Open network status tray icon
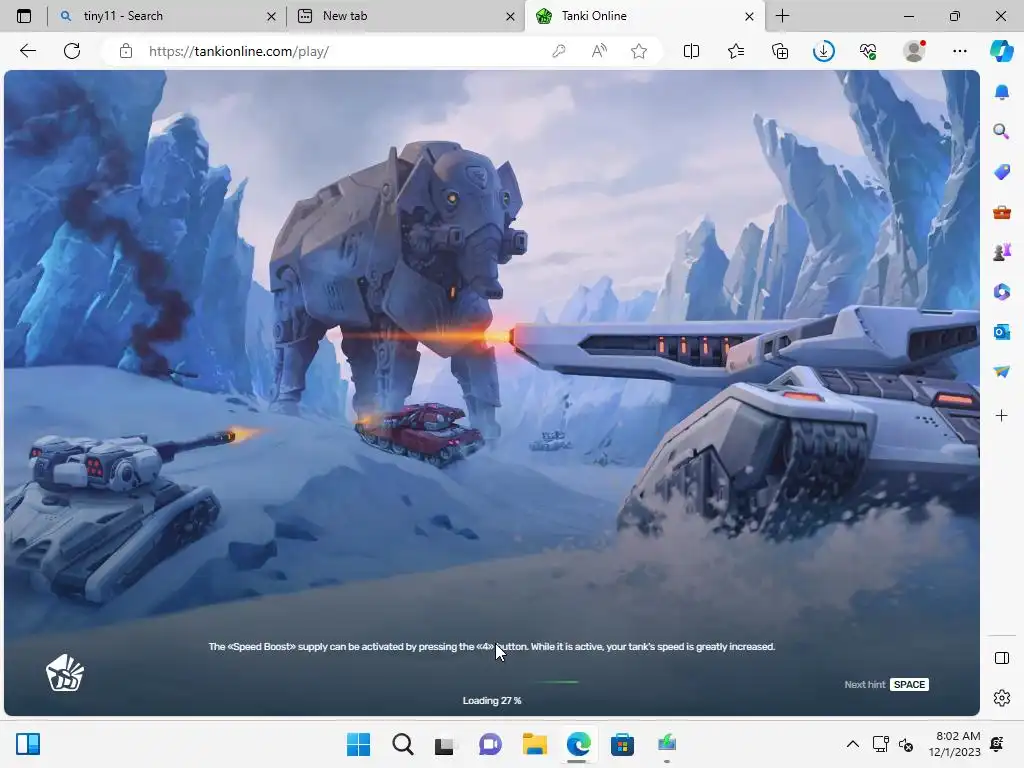The width and height of the screenshot is (1024, 768). point(880,744)
